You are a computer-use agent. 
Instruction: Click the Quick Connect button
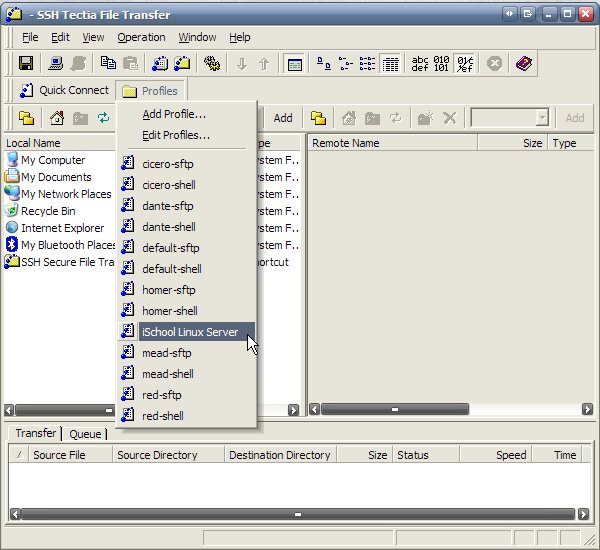tap(64, 90)
